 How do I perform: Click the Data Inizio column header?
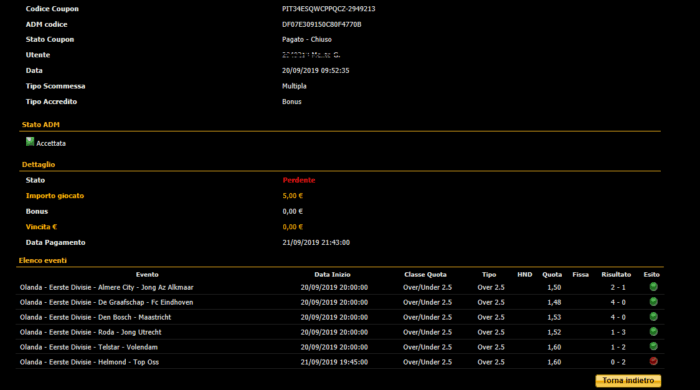332,275
